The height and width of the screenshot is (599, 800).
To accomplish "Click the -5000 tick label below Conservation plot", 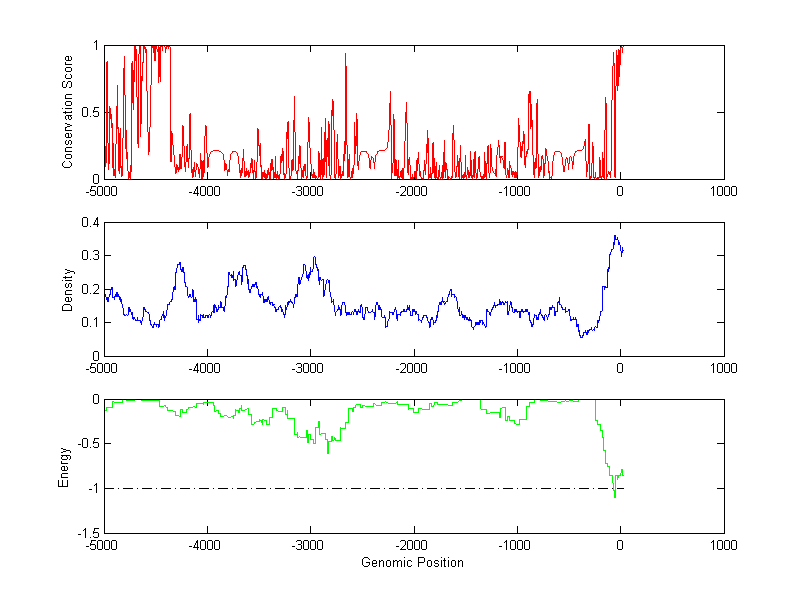I will (104, 191).
